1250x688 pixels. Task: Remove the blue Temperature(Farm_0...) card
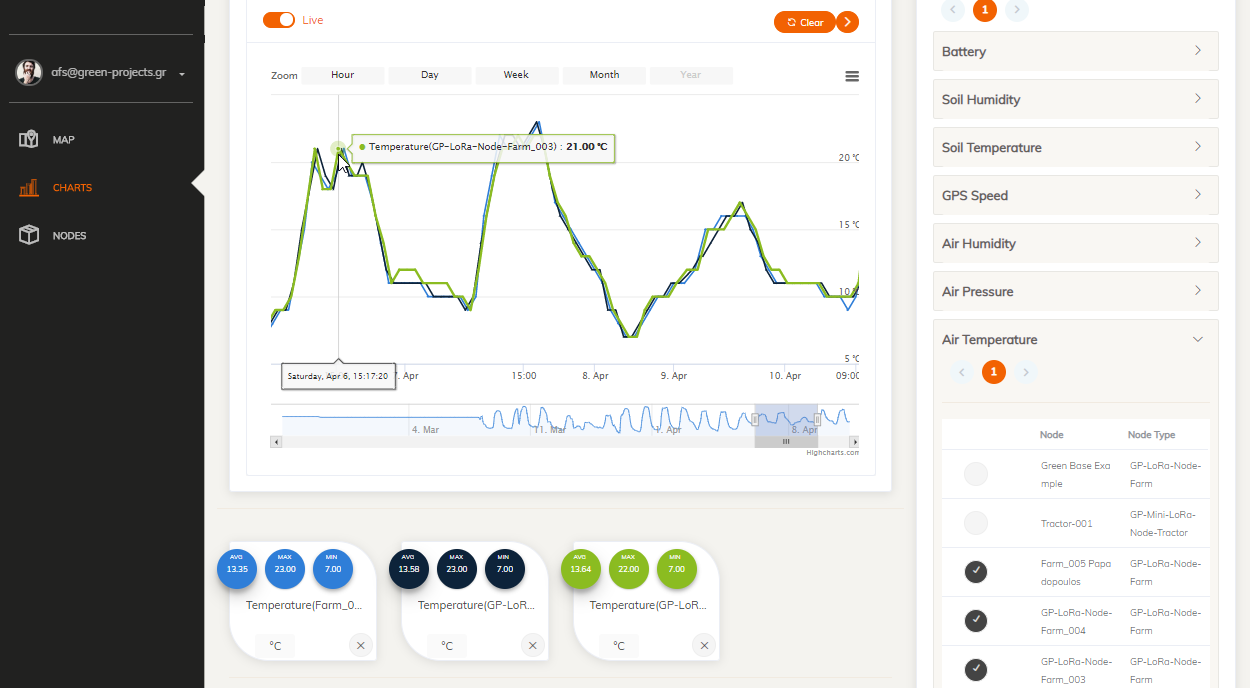[x=360, y=645]
